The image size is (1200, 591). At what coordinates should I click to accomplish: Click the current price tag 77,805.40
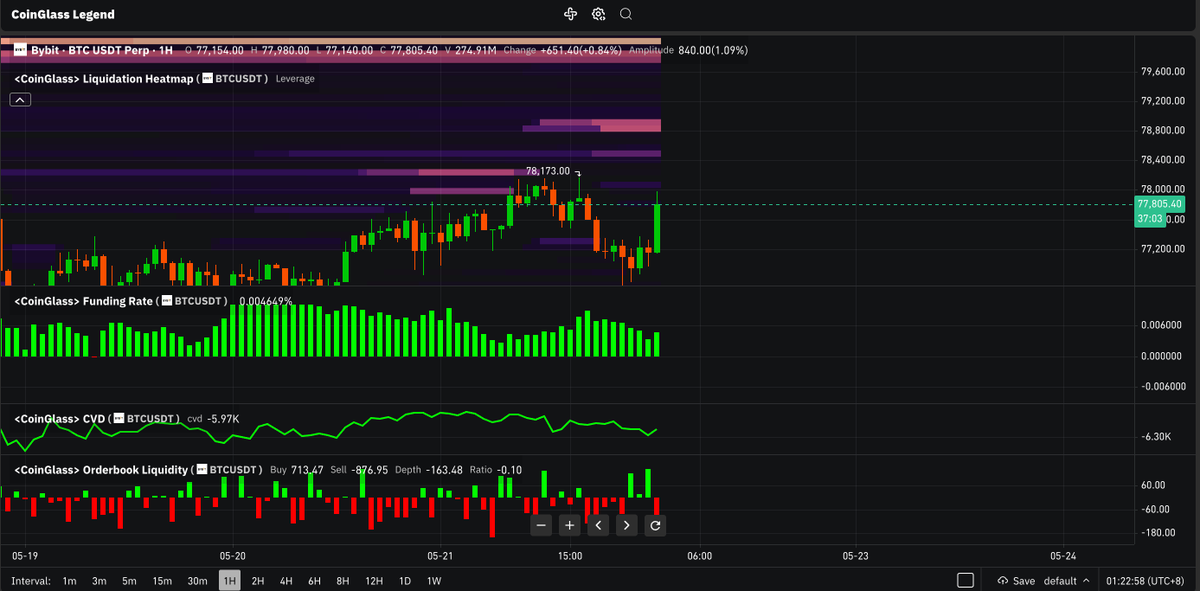pos(1160,204)
